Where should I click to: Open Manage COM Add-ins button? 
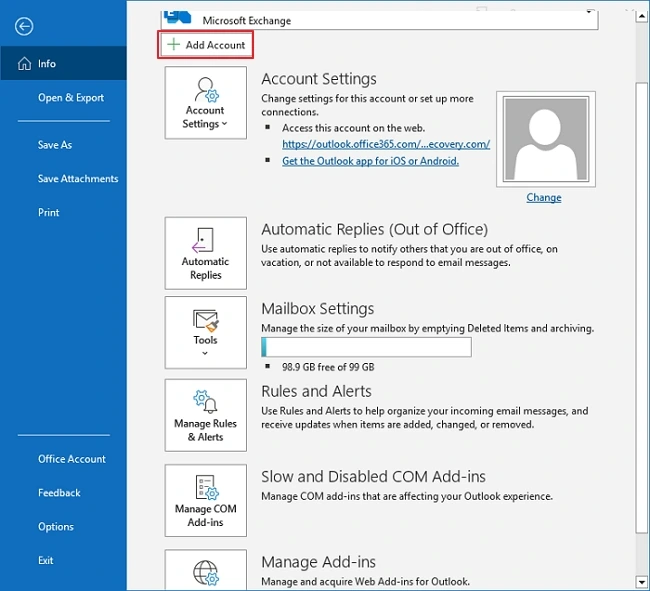(x=206, y=501)
